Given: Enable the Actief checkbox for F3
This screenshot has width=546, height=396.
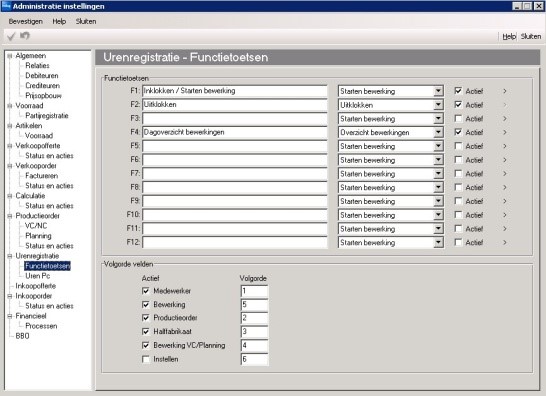Looking at the screenshot, I should [458, 118].
